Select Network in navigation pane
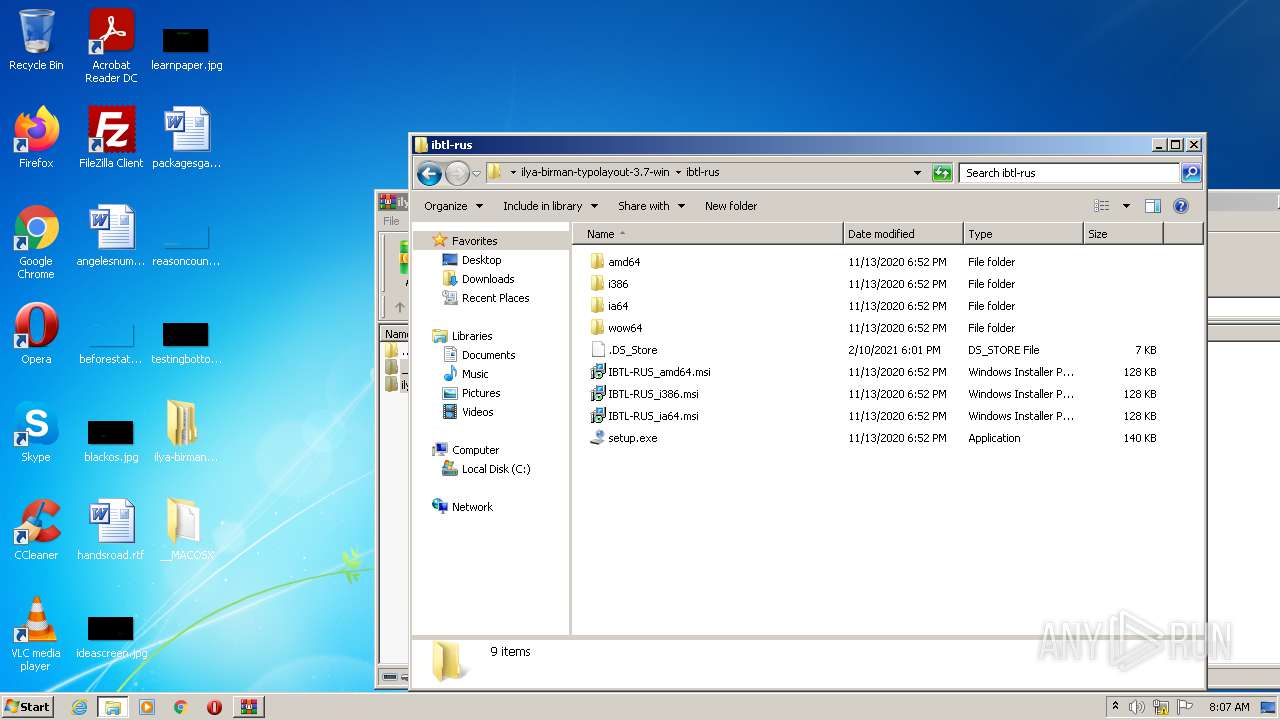This screenshot has height=720, width=1280. click(472, 507)
